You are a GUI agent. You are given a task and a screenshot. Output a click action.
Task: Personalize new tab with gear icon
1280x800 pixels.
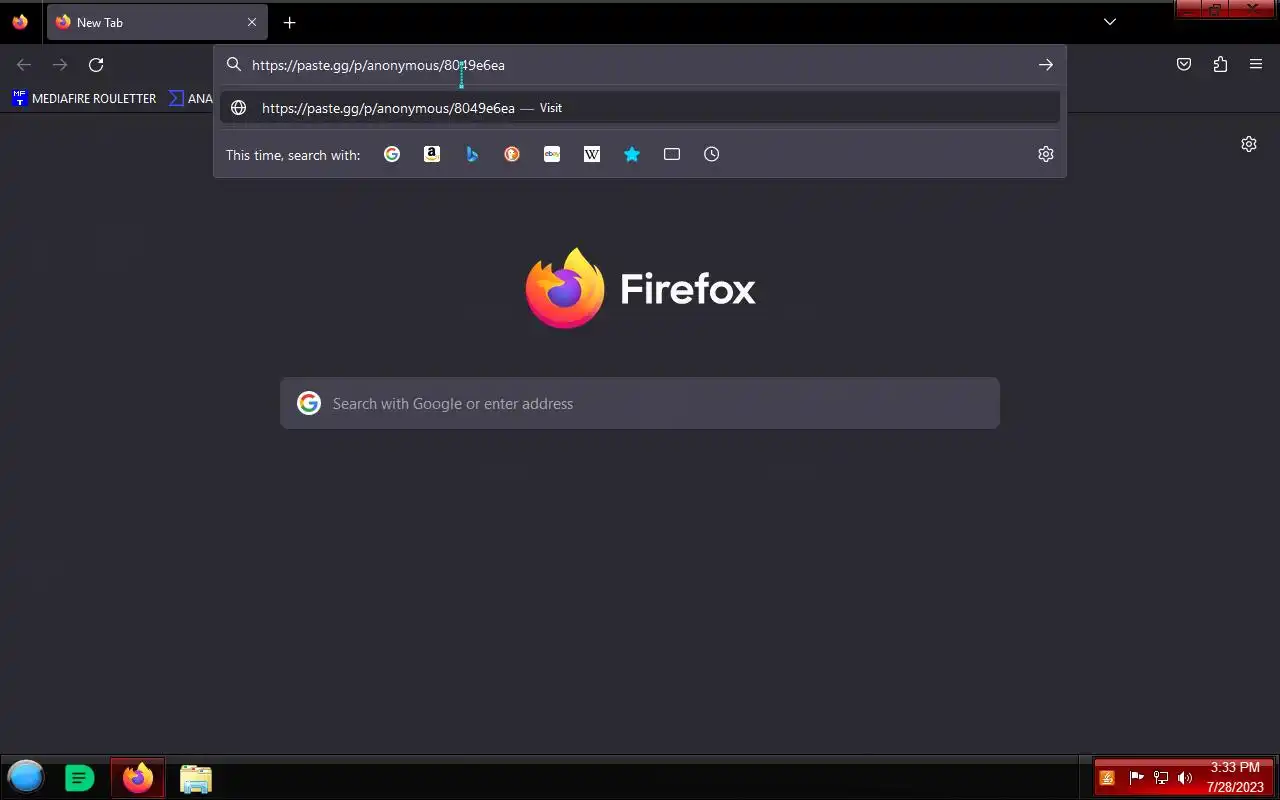point(1249,144)
